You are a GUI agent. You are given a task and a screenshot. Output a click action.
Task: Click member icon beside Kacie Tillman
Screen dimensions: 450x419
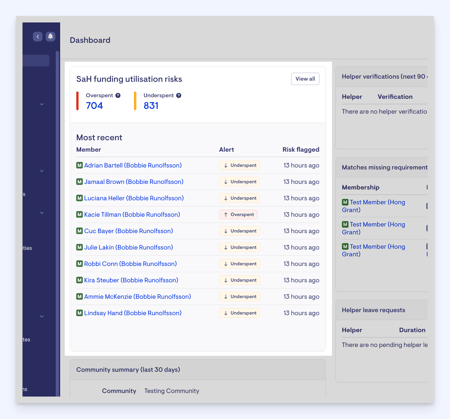coord(79,214)
